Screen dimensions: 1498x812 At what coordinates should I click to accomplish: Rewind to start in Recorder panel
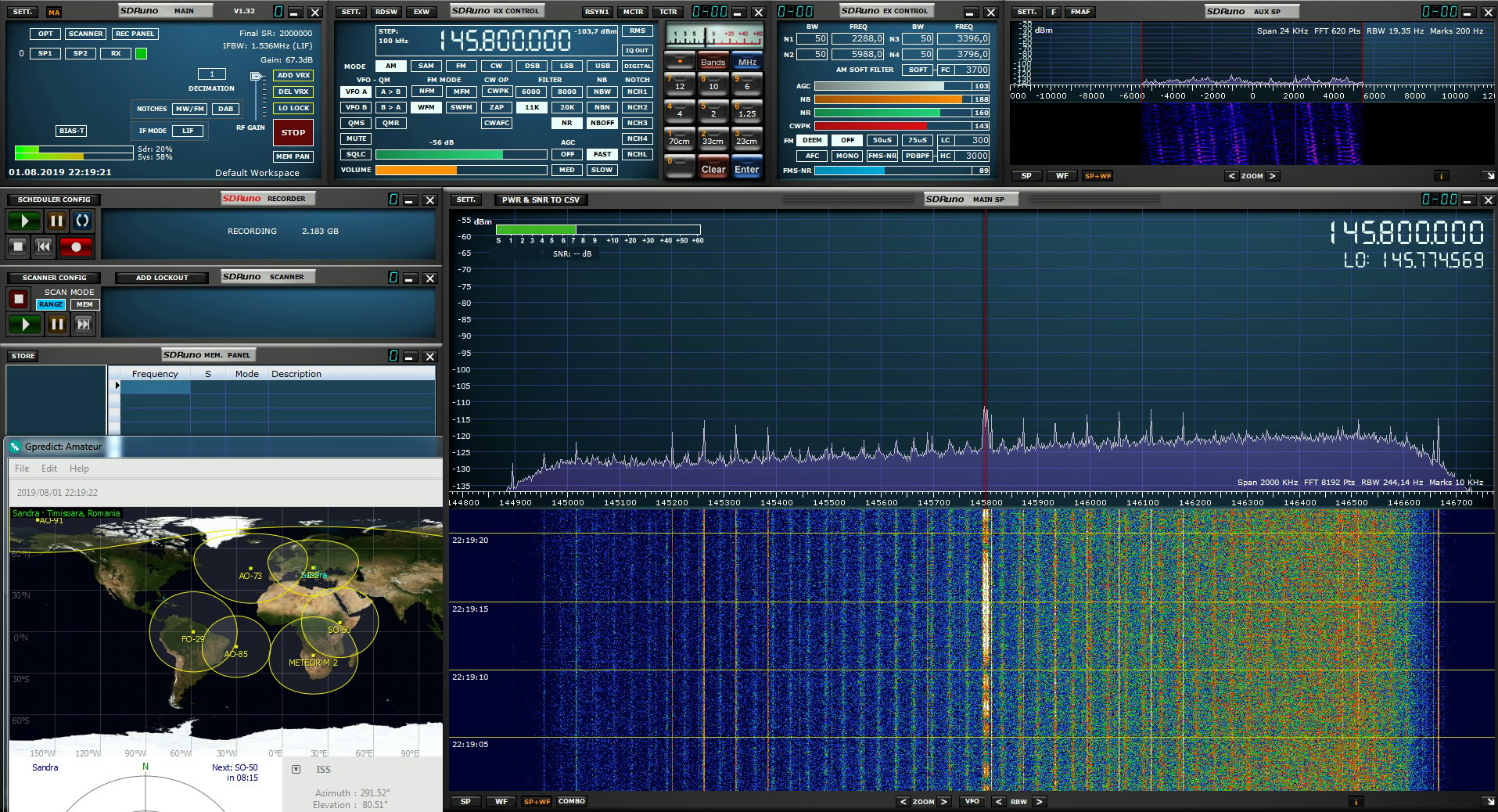click(44, 247)
